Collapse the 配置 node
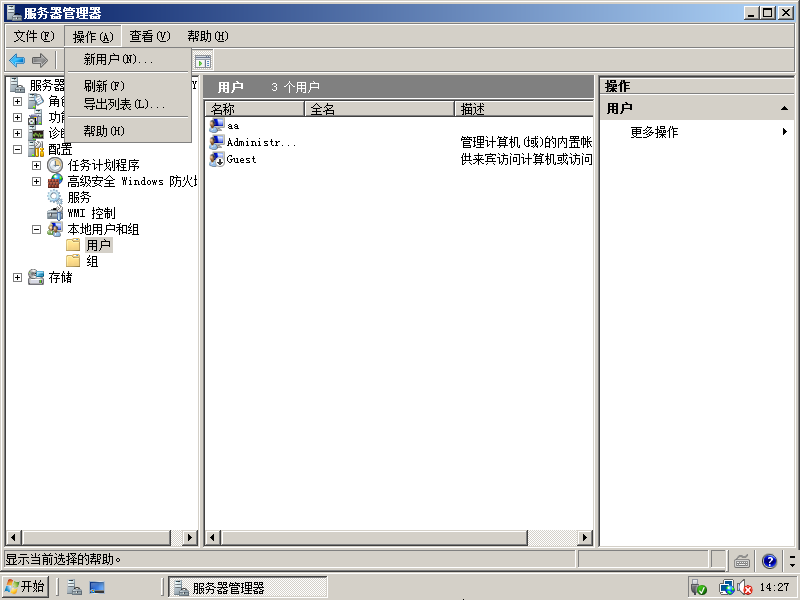The image size is (800, 600). click(17, 149)
